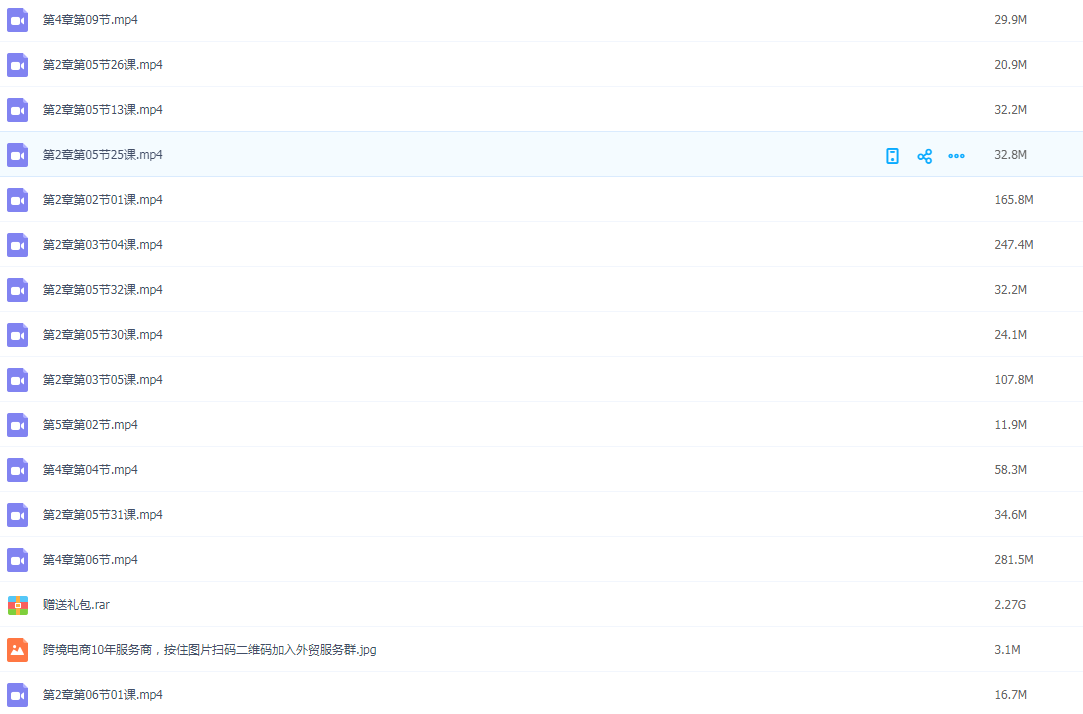Open the file name 第2章第05节13课.mp4

tap(102, 110)
